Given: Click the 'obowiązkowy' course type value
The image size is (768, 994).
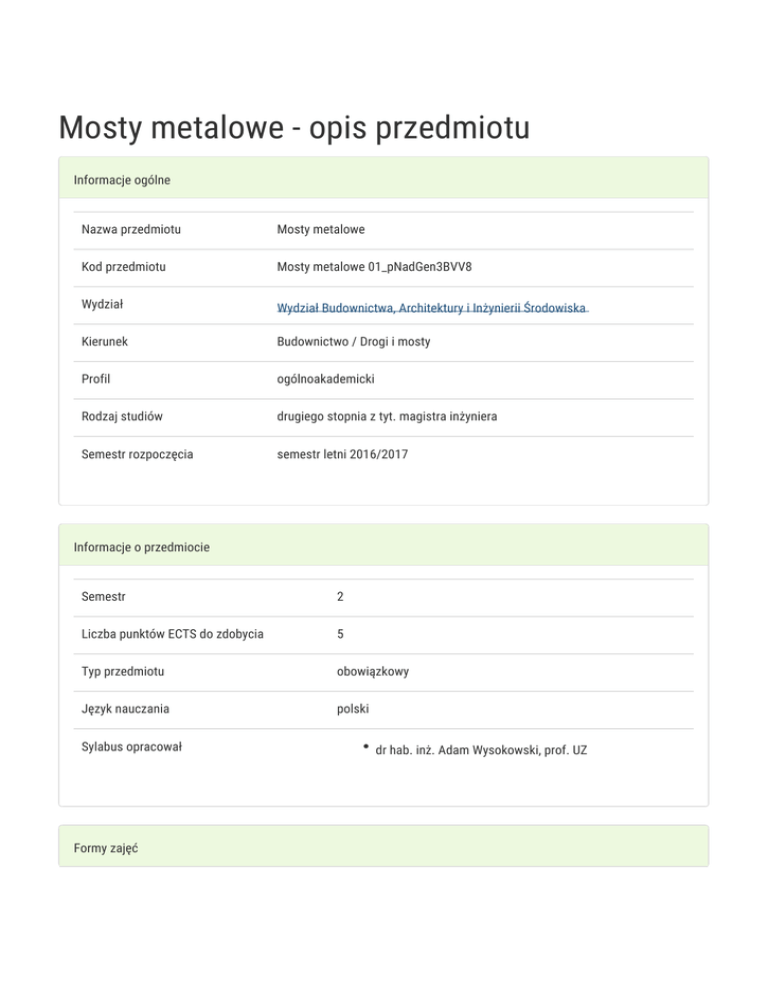Looking at the screenshot, I should tap(372, 672).
